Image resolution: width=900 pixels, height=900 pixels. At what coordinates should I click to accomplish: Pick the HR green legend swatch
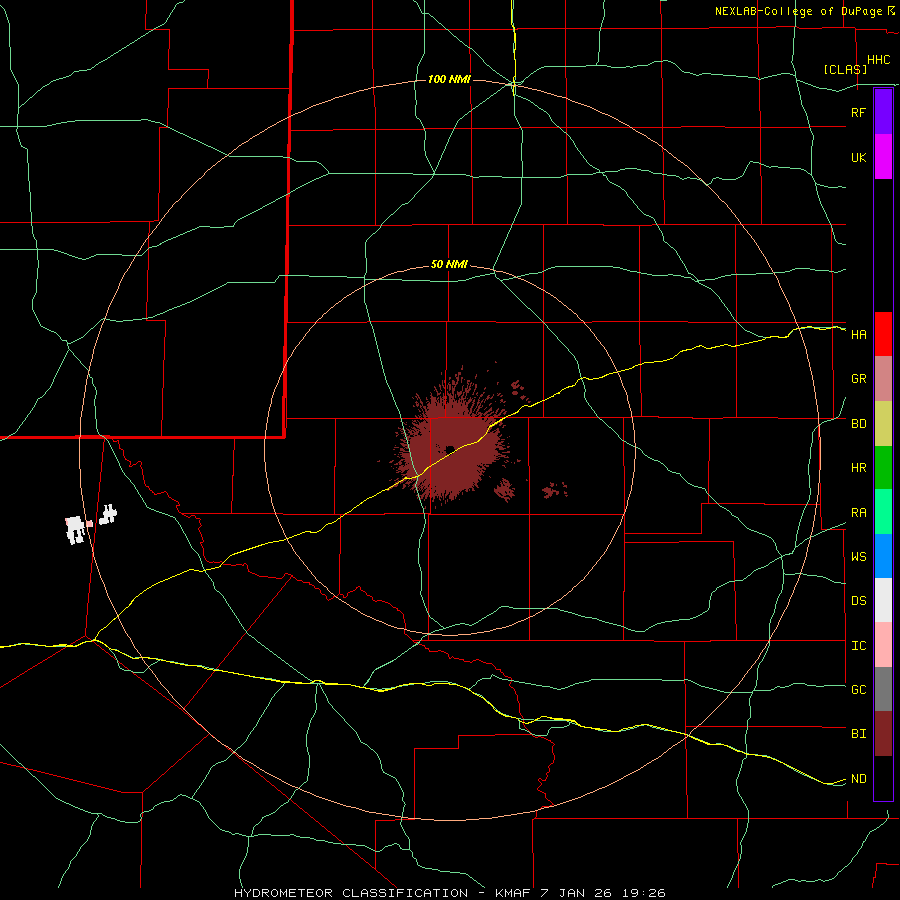[x=883, y=468]
